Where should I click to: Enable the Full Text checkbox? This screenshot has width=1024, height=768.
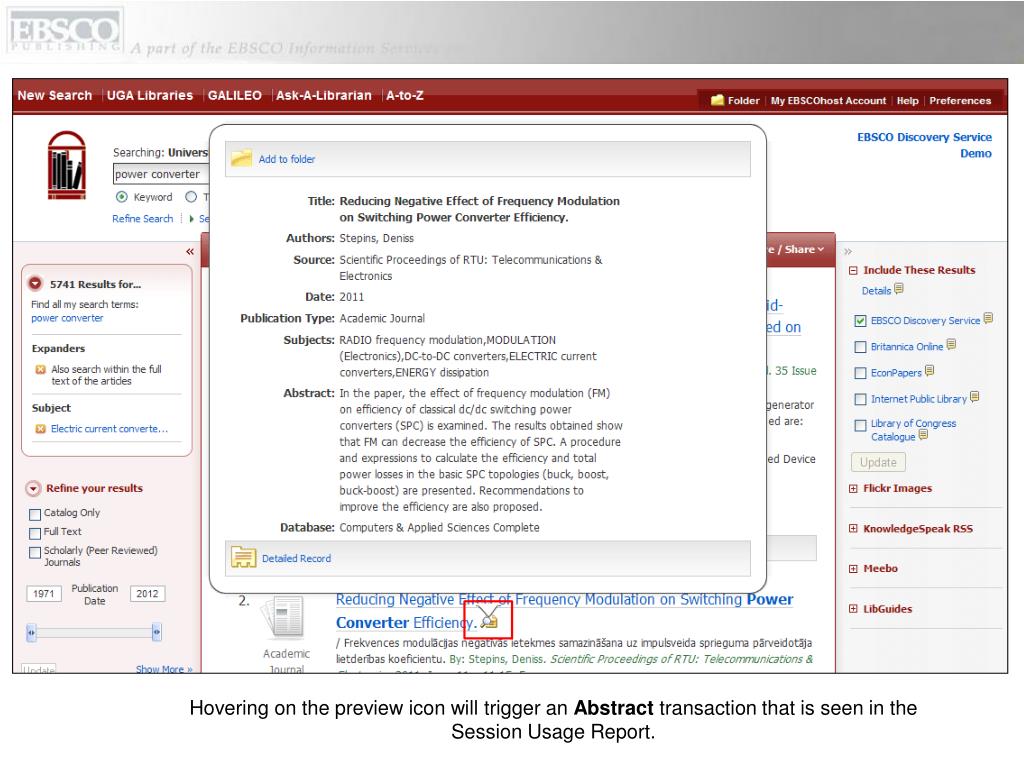click(x=35, y=533)
